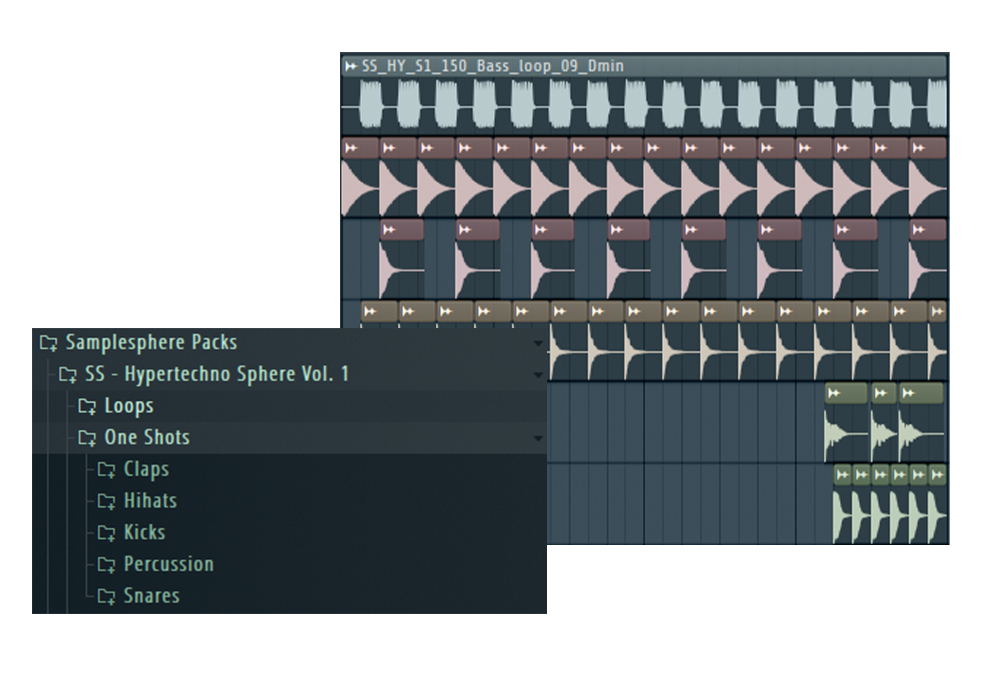
Task: Select the One Shots folder label
Action: (146, 438)
